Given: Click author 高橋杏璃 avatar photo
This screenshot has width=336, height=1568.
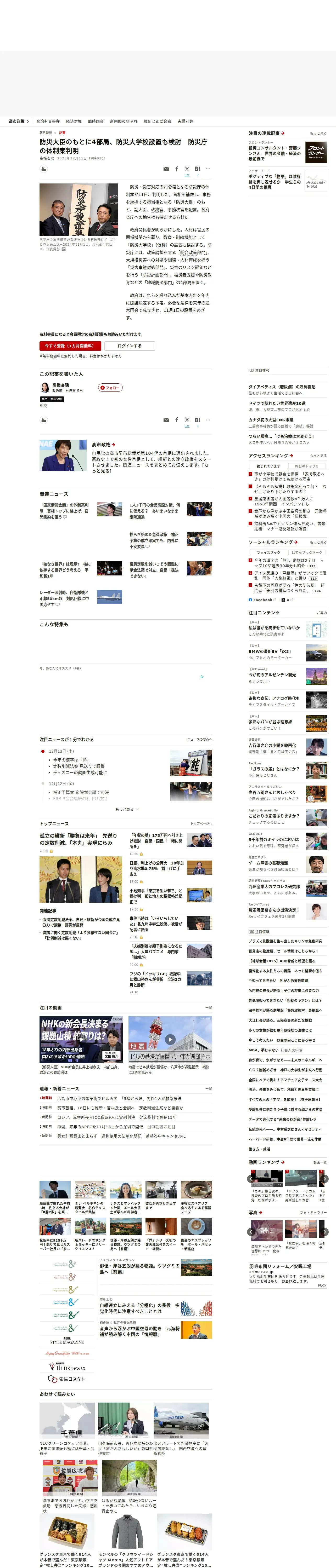Looking at the screenshot, I should pos(44,388).
